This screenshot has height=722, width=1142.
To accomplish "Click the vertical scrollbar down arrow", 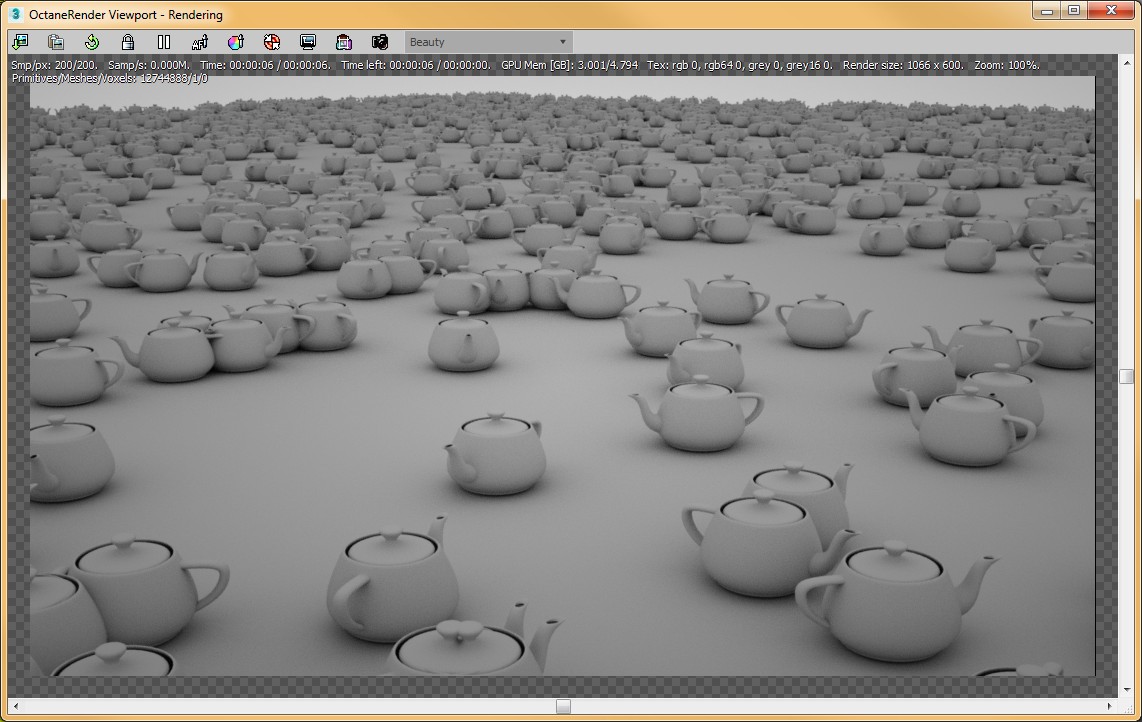I will pos(1127,688).
